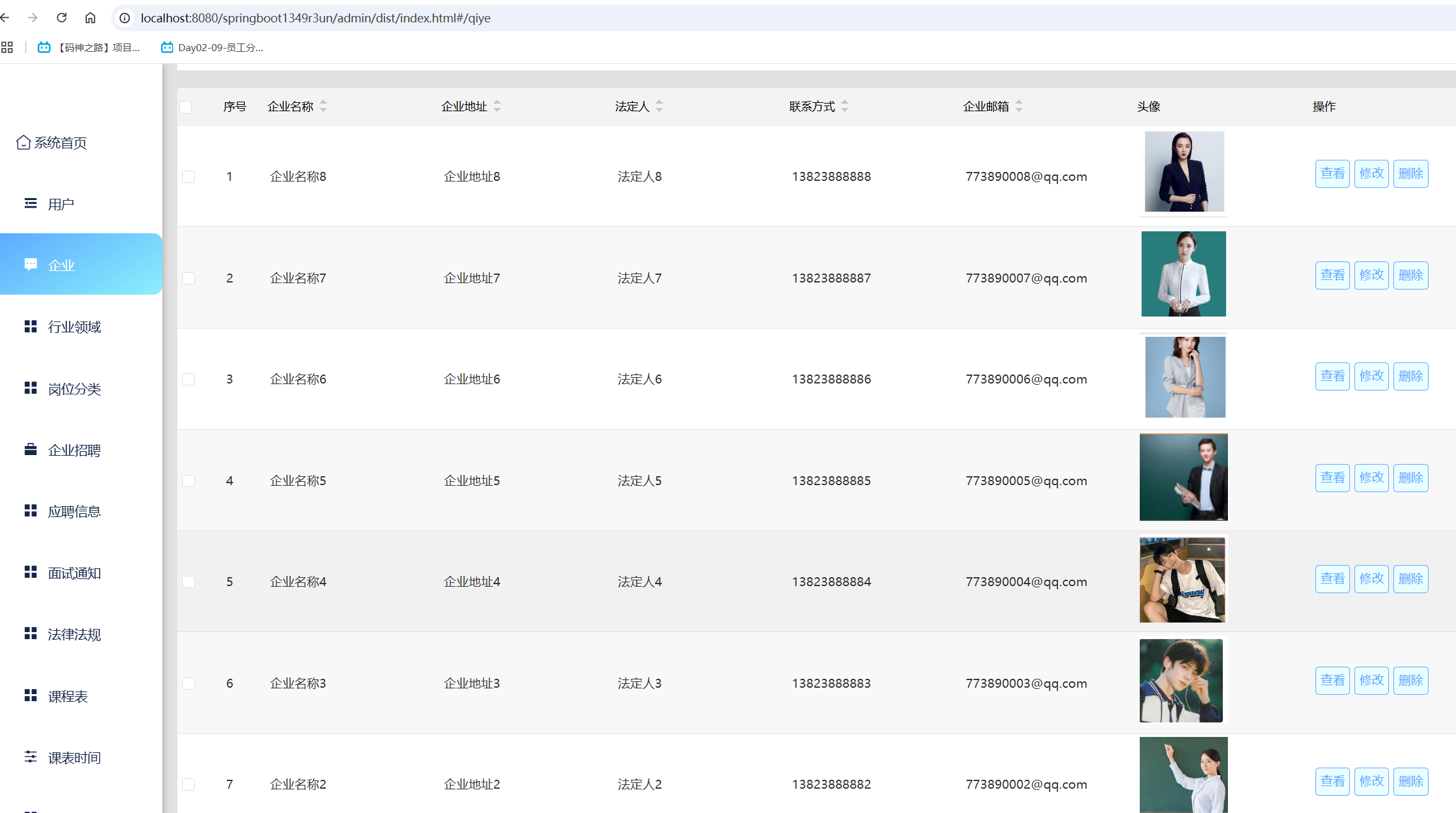Click the list icon next to 用户
1456x813 pixels.
31,203
